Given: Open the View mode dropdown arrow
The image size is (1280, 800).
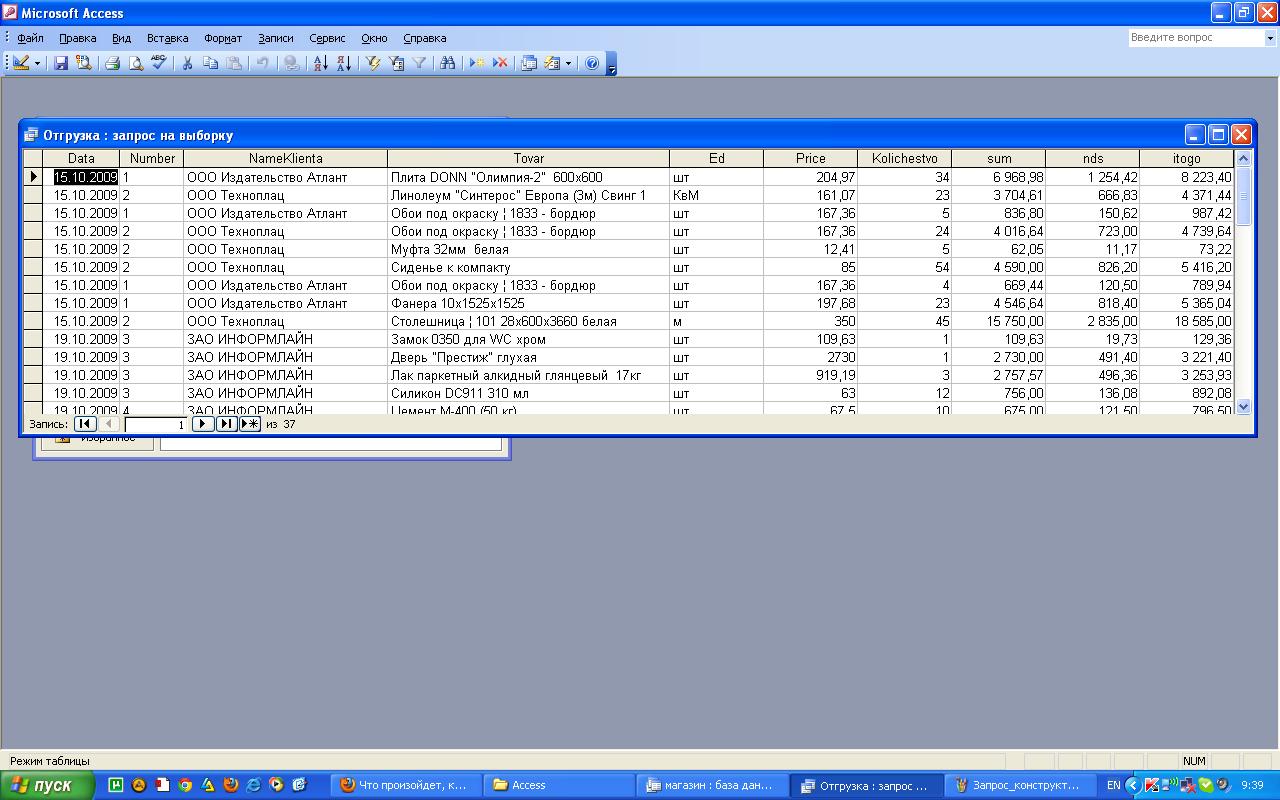Looking at the screenshot, I should coord(38,62).
